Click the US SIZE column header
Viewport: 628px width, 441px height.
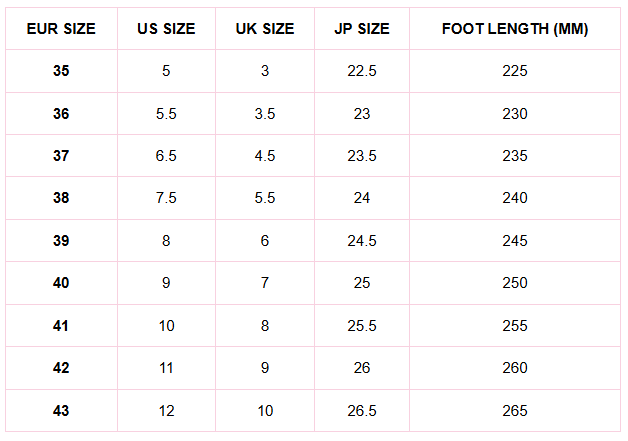pos(166,29)
